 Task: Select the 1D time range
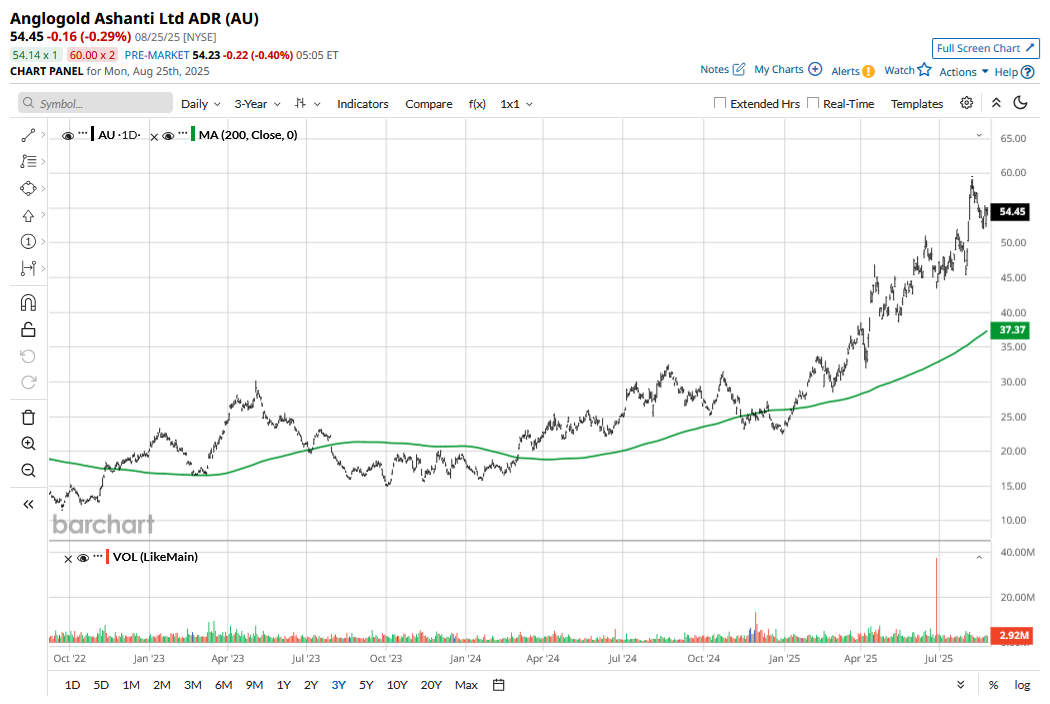[72, 685]
